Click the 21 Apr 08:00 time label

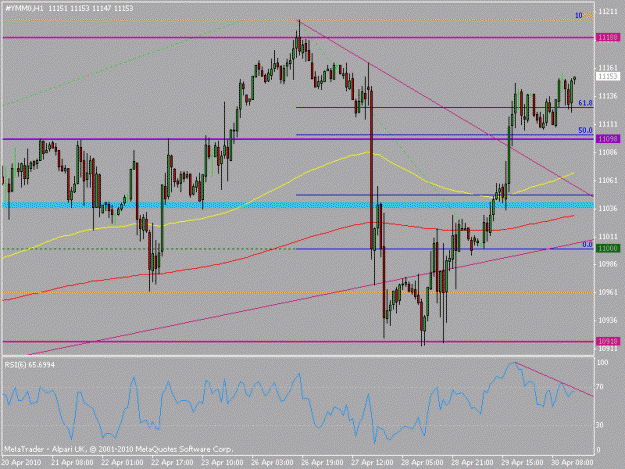coord(72,462)
